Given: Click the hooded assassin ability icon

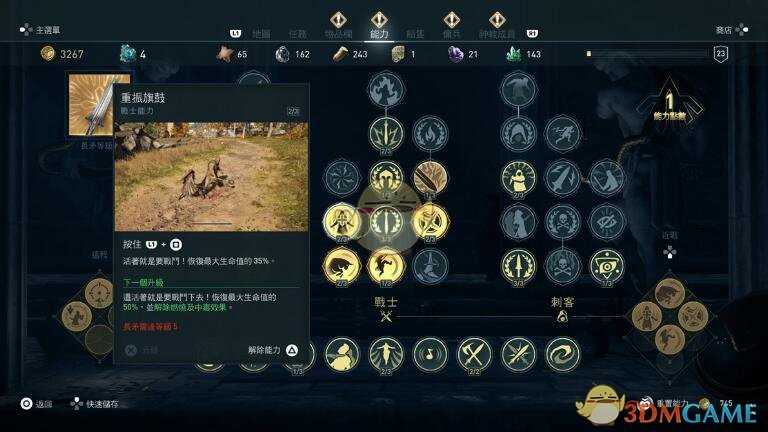Looking at the screenshot, I should coord(518,178).
